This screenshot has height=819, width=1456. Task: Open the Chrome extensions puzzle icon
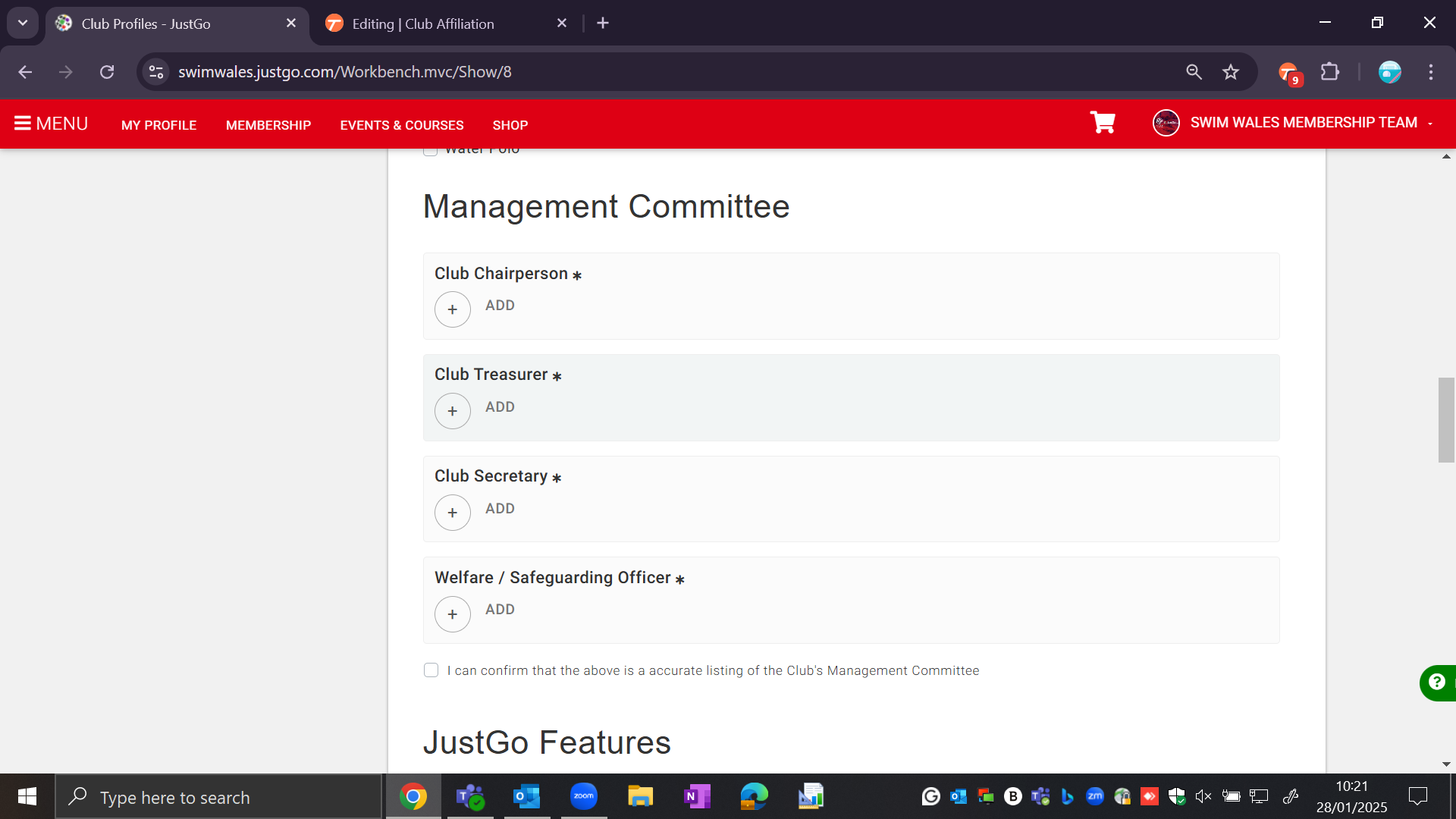[1330, 72]
